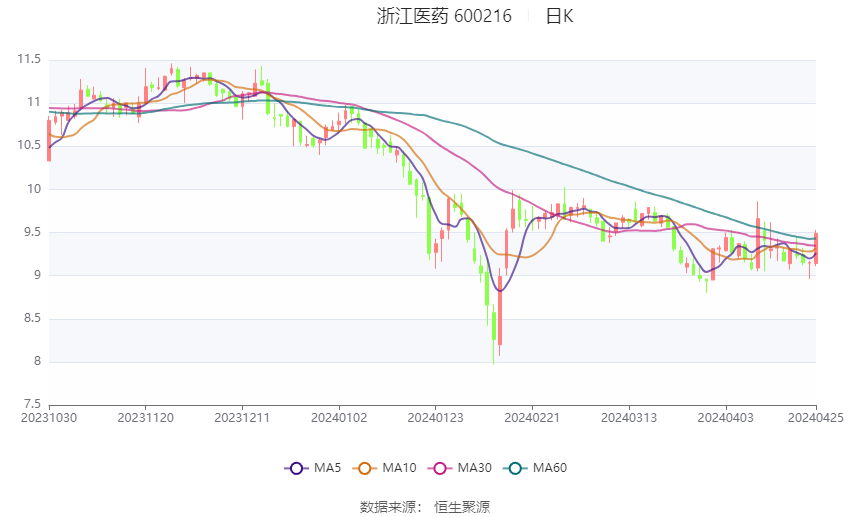
Task: Hide the MA10 series via its label
Action: [x=400, y=468]
